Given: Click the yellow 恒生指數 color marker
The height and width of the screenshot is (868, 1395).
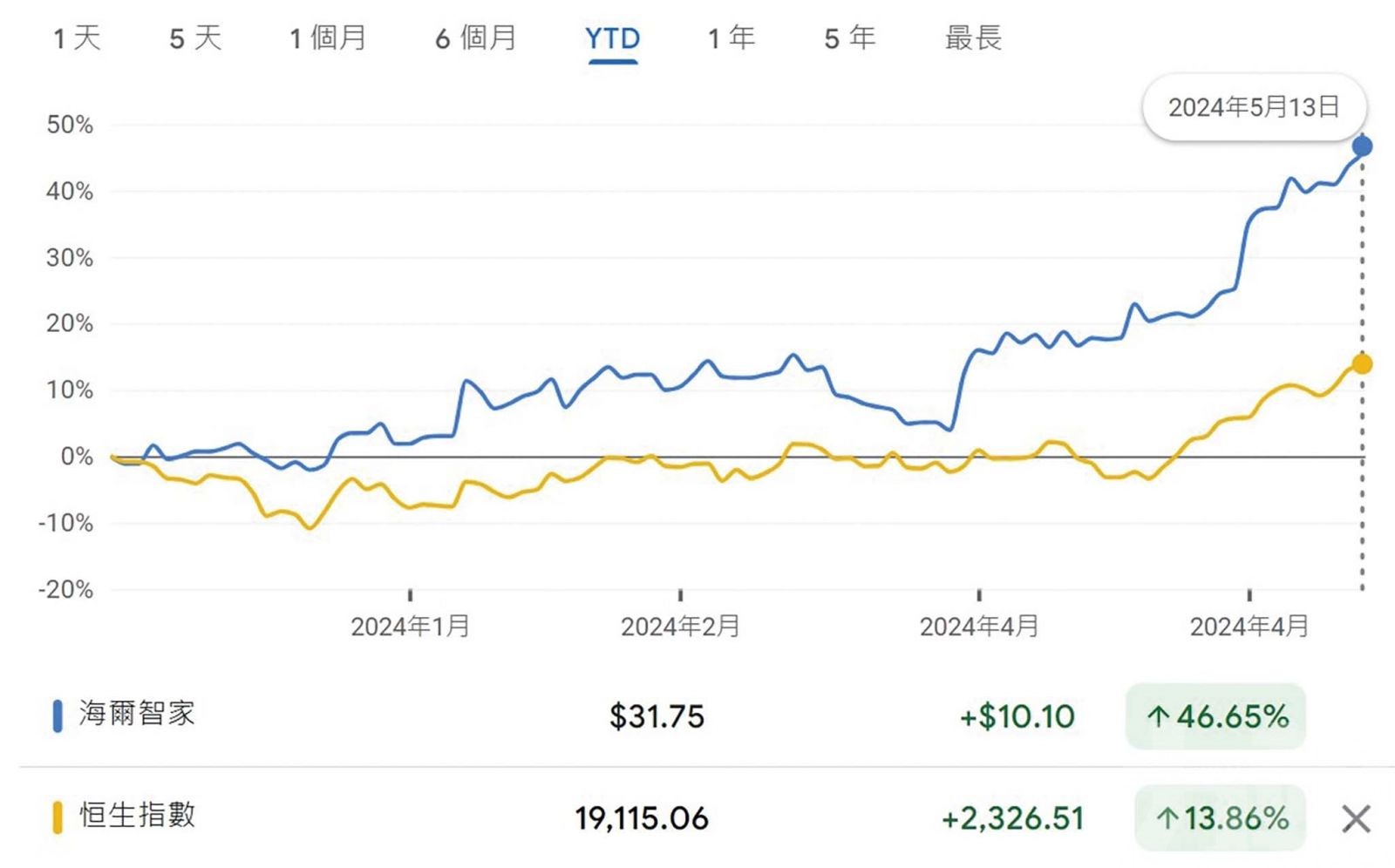Looking at the screenshot, I should [x=58, y=817].
